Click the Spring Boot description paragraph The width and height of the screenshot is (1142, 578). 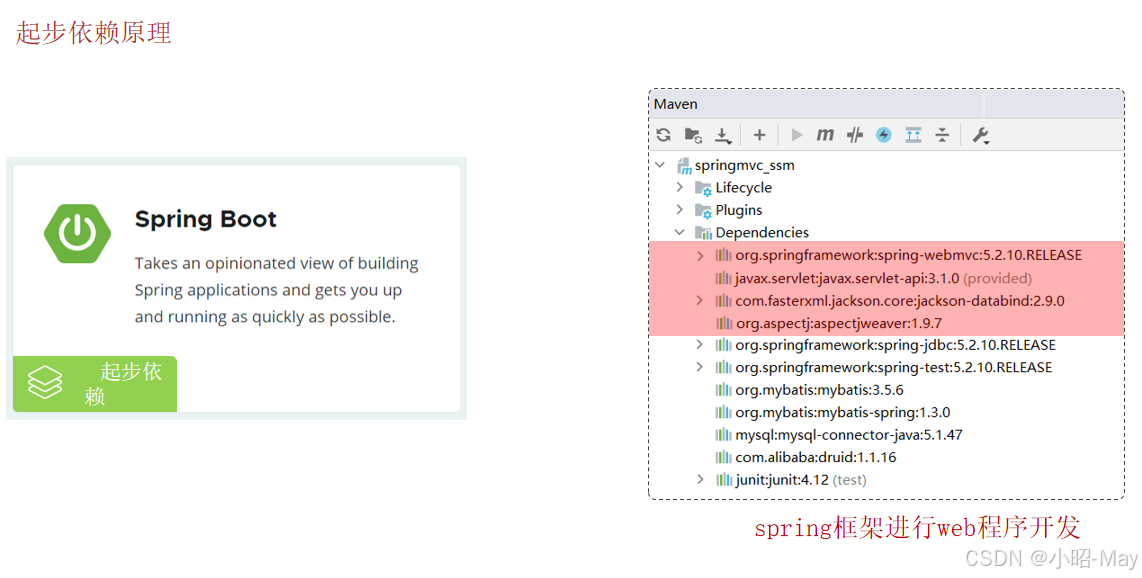point(277,290)
